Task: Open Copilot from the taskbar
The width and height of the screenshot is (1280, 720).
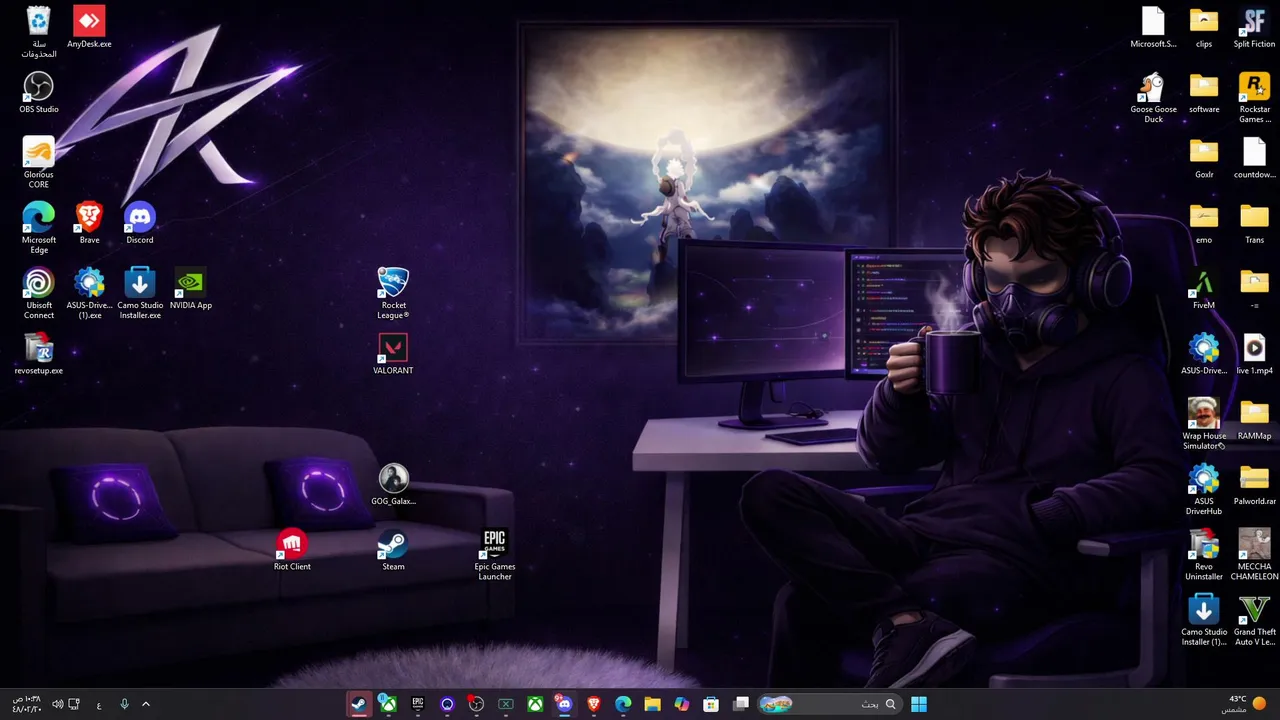Action: coord(682,704)
